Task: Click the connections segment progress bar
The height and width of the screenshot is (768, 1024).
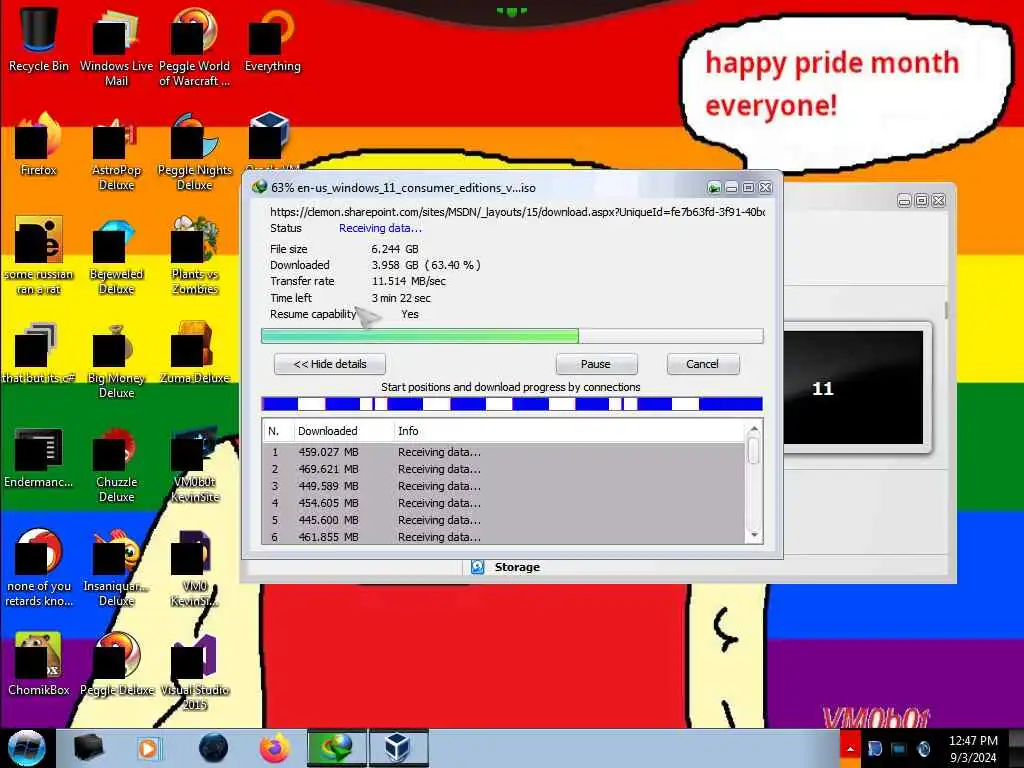Action: (x=512, y=404)
